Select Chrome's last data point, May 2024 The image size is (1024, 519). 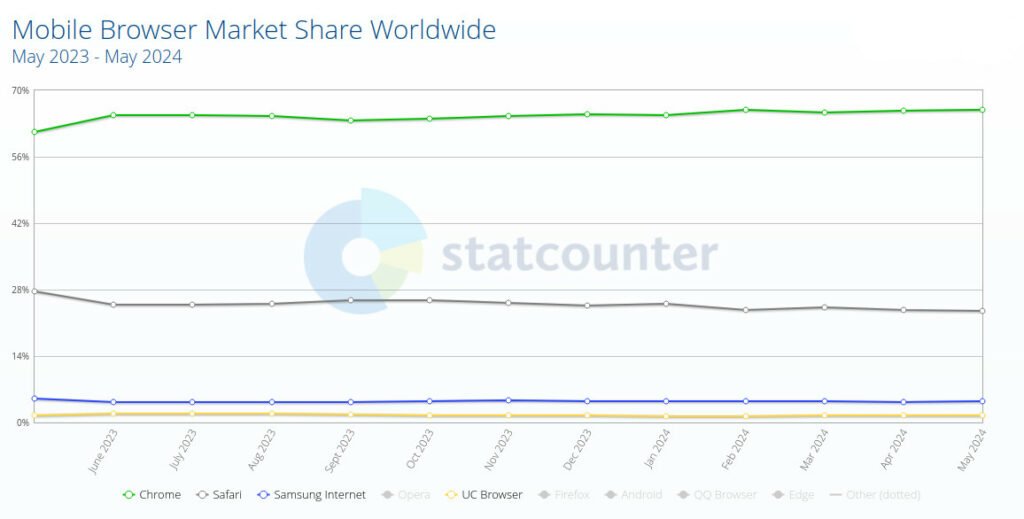(982, 110)
